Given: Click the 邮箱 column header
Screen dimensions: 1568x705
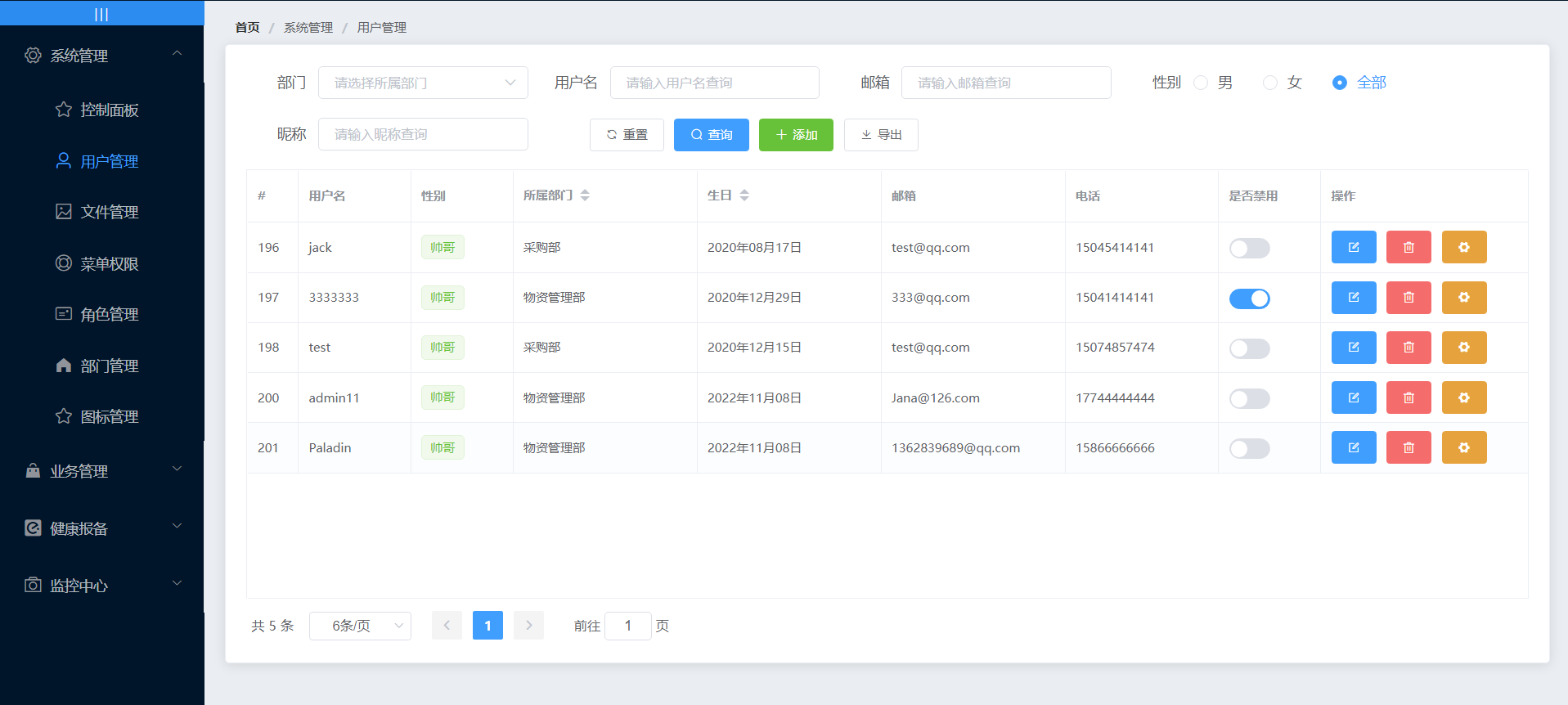Looking at the screenshot, I should (x=904, y=195).
